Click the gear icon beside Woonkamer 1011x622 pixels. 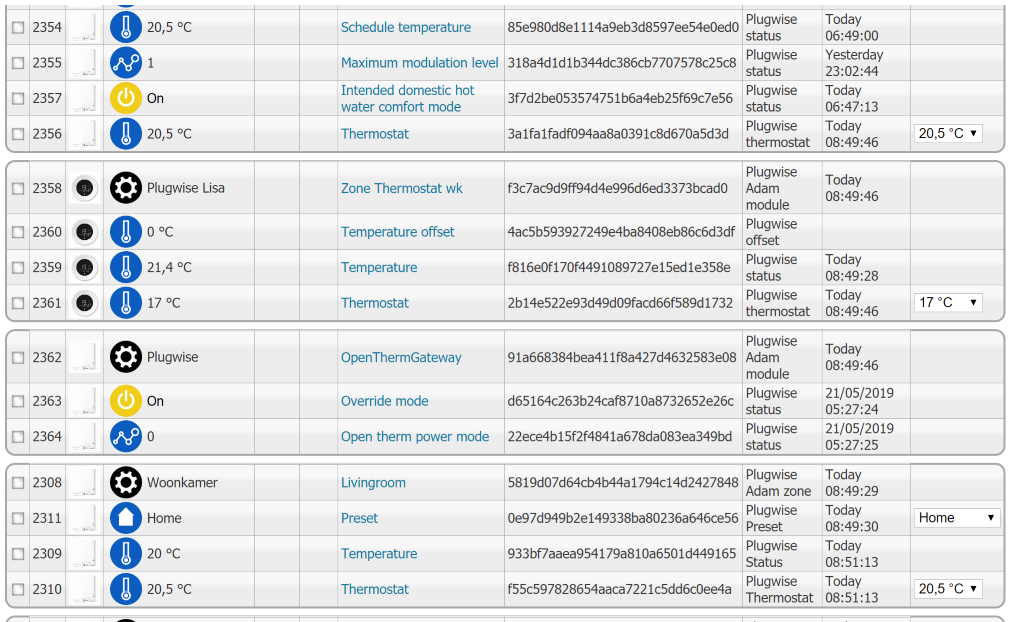point(126,482)
